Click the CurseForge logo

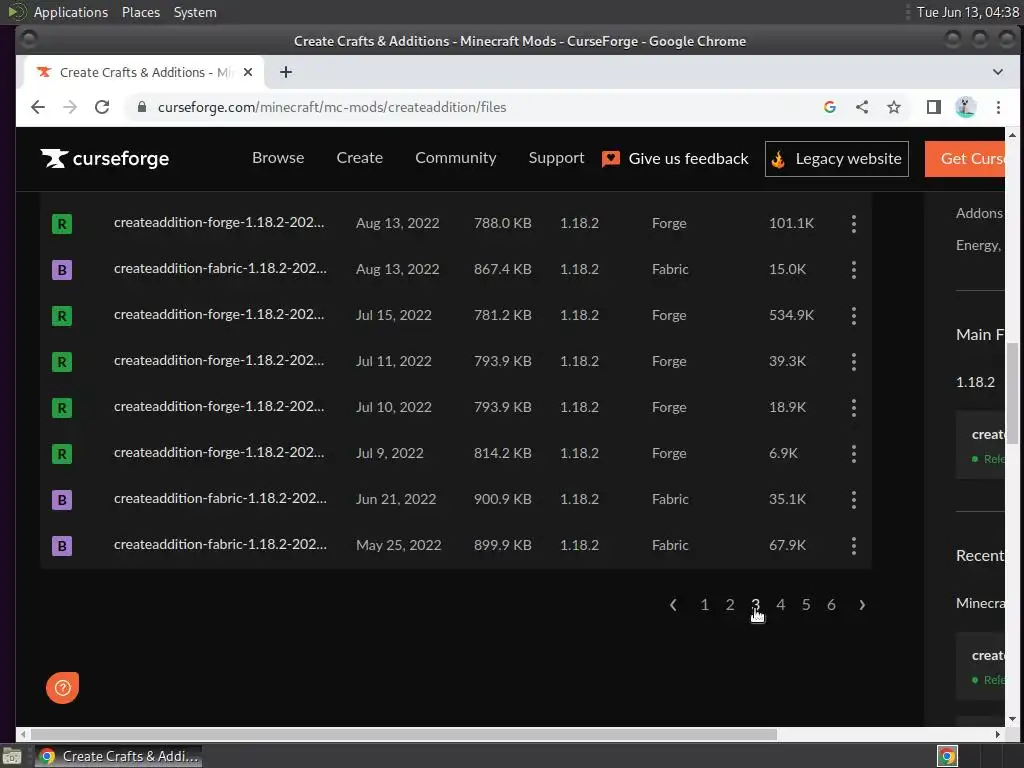click(104, 158)
